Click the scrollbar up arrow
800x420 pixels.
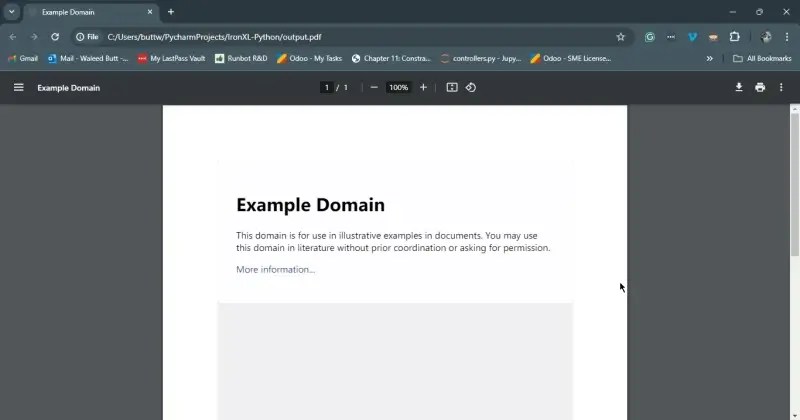pyautogui.click(x=794, y=109)
